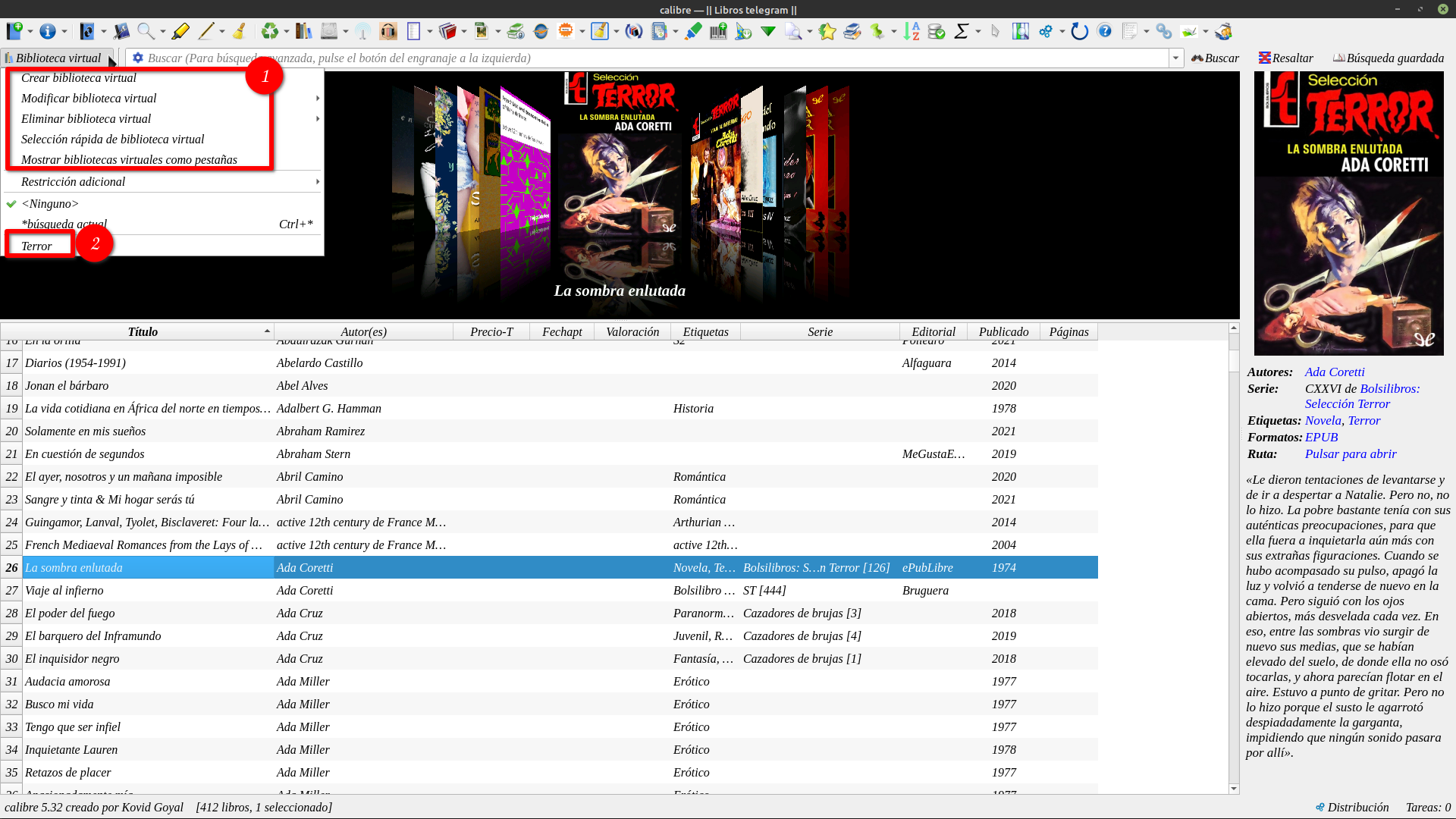This screenshot has height=819, width=1456.
Task: Click the blue question mark help icon
Action: [1105, 31]
